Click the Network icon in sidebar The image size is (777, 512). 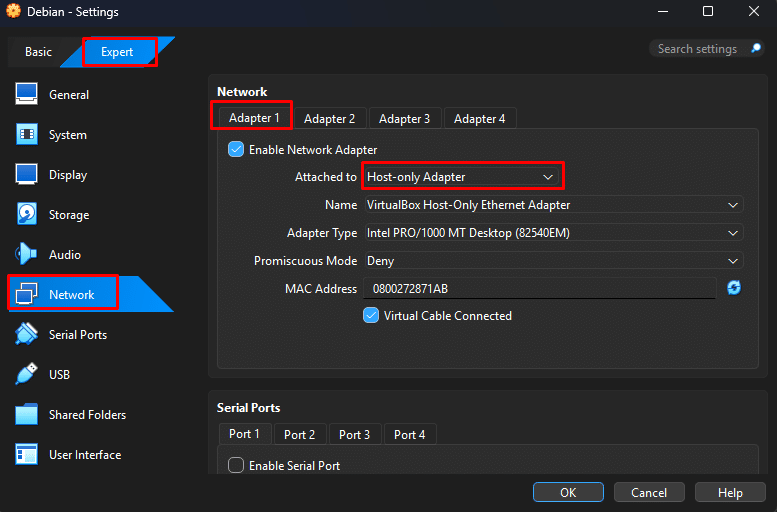26,294
